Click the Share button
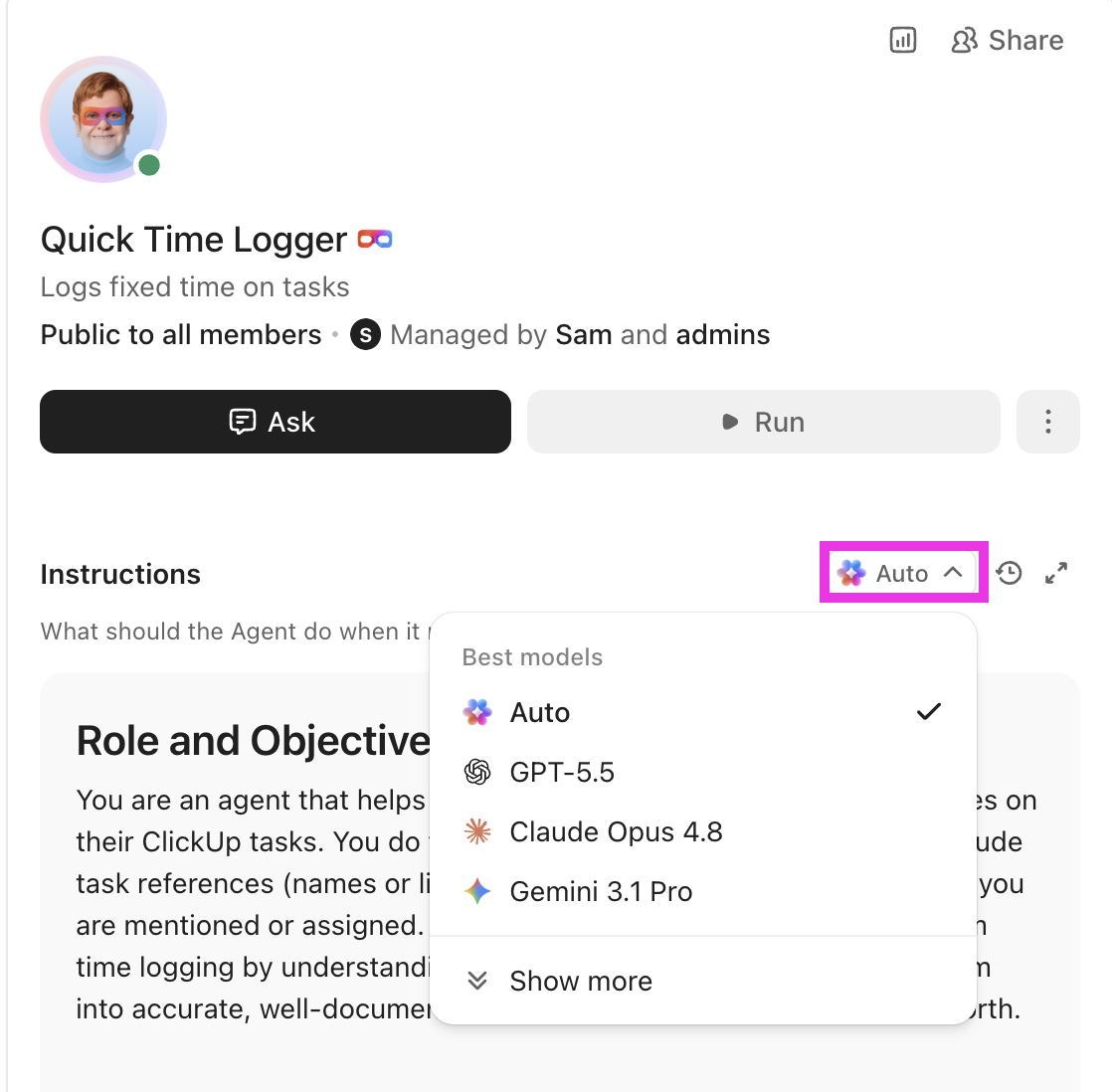The height and width of the screenshot is (1092, 1112). [x=1007, y=41]
